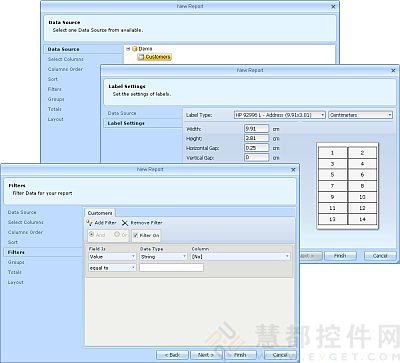This screenshot has width=400, height=363.
Task: Click label cell 8 in label preview
Action: [362, 186]
